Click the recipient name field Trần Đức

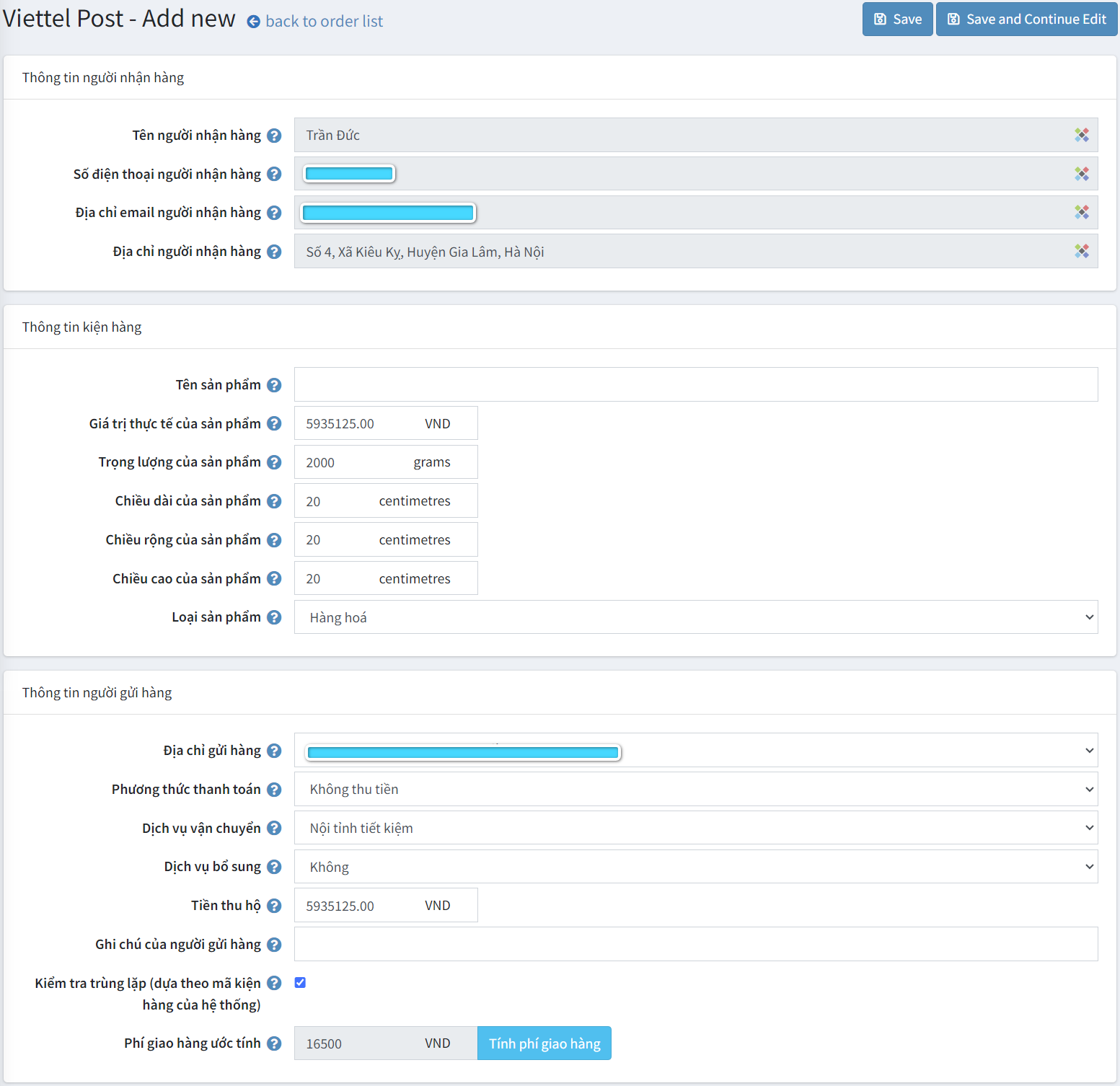pos(696,135)
